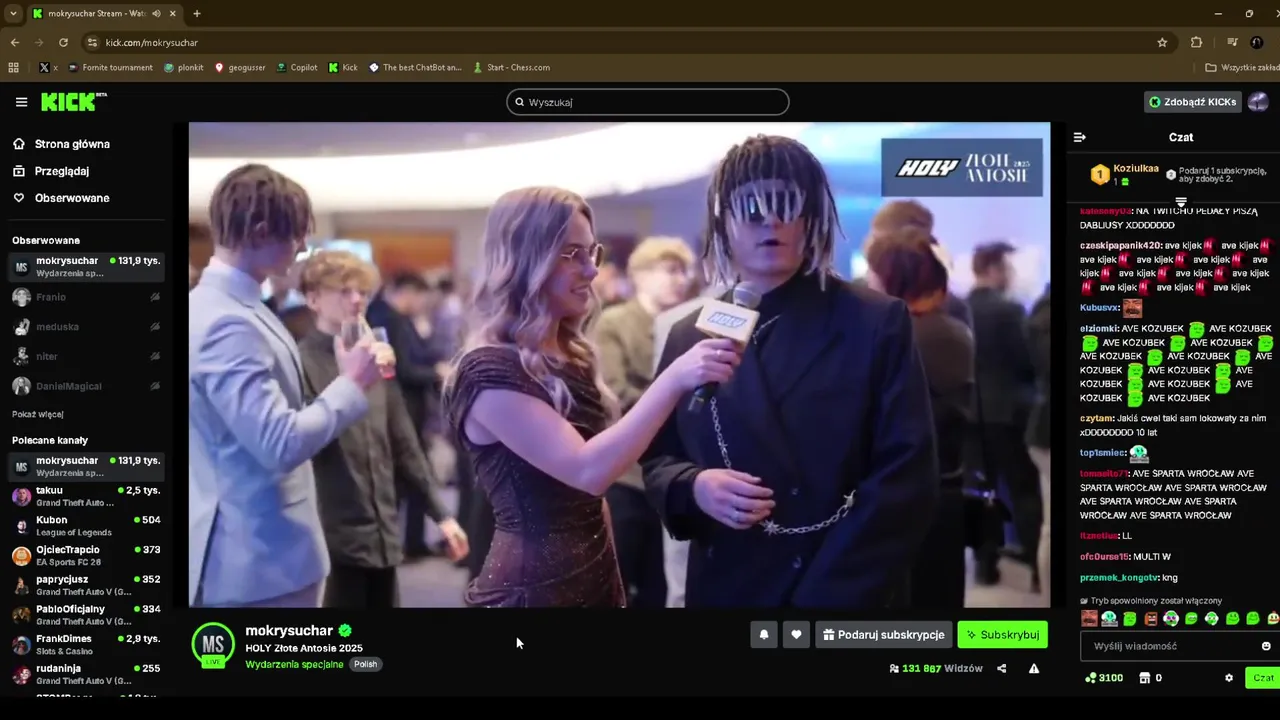Click the stream video player

pos(619,365)
